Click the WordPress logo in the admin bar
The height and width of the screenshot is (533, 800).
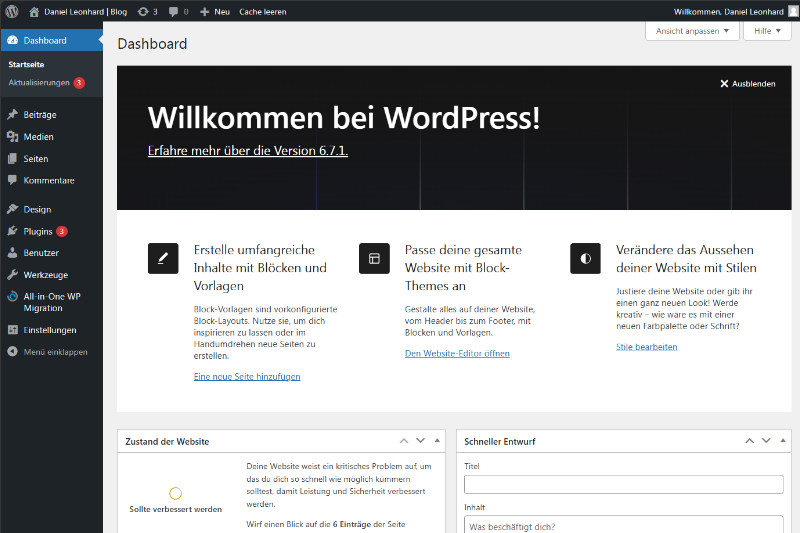pyautogui.click(x=12, y=11)
